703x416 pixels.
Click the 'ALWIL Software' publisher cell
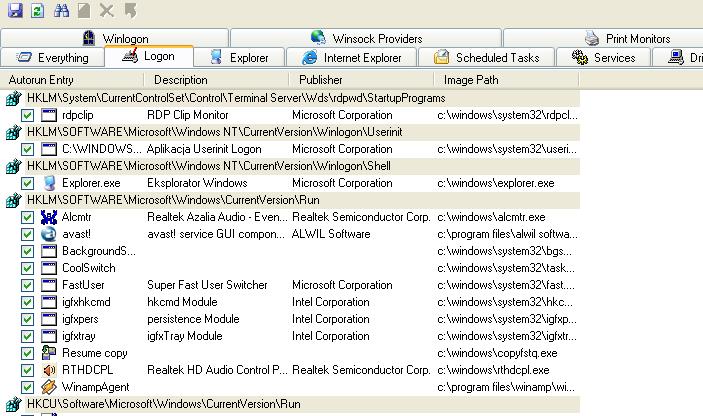331,234
